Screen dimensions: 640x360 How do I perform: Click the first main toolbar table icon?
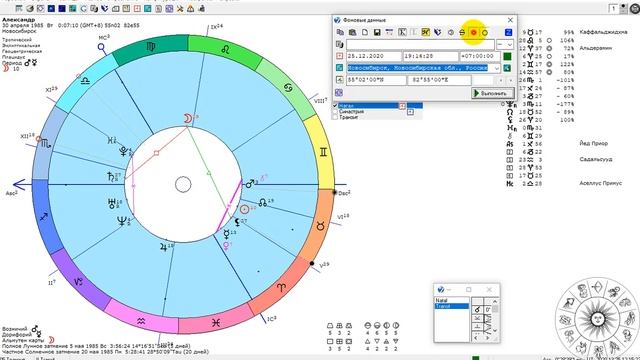pyautogui.click(x=19, y=9)
